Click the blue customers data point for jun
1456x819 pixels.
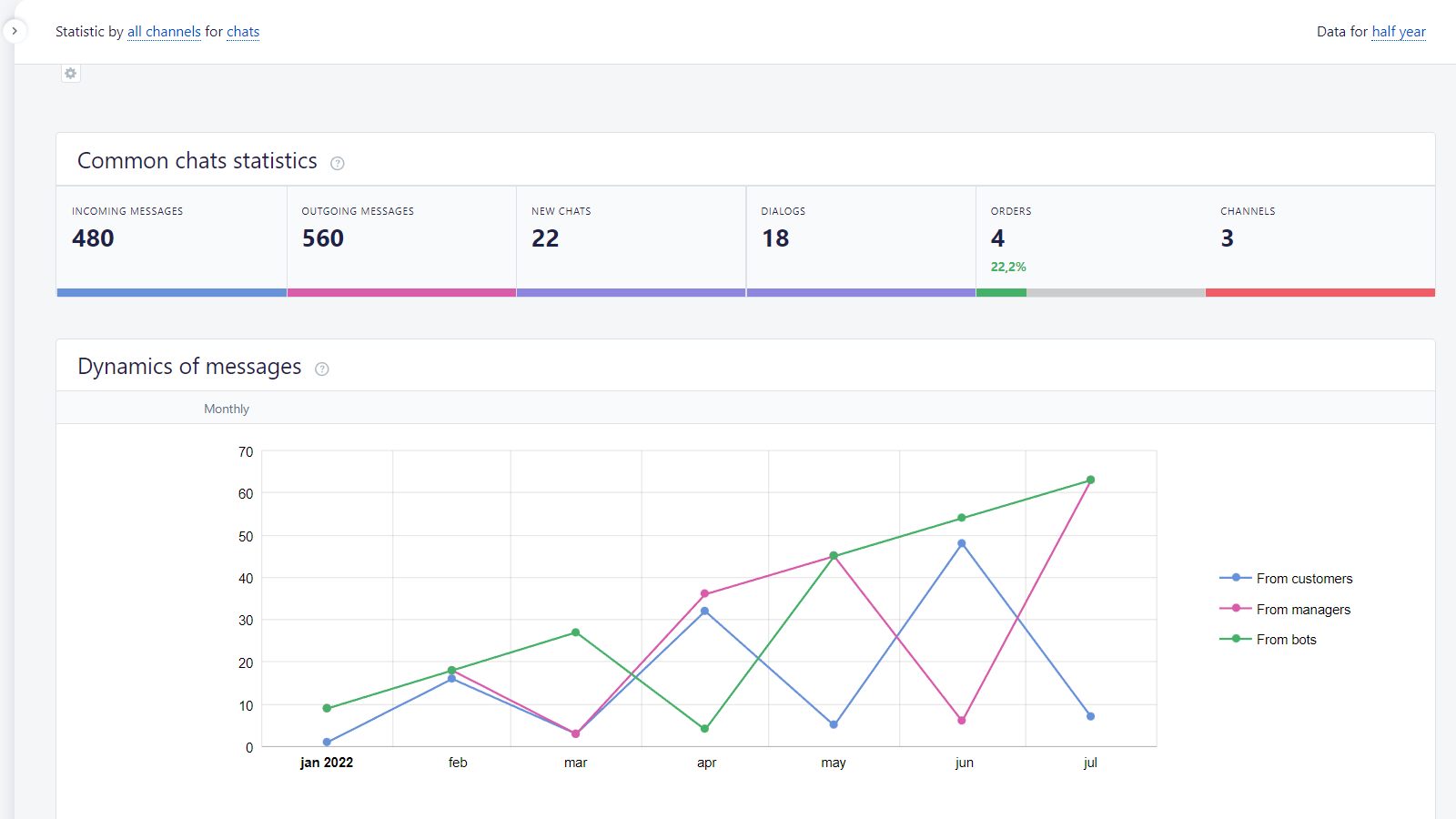[962, 544]
